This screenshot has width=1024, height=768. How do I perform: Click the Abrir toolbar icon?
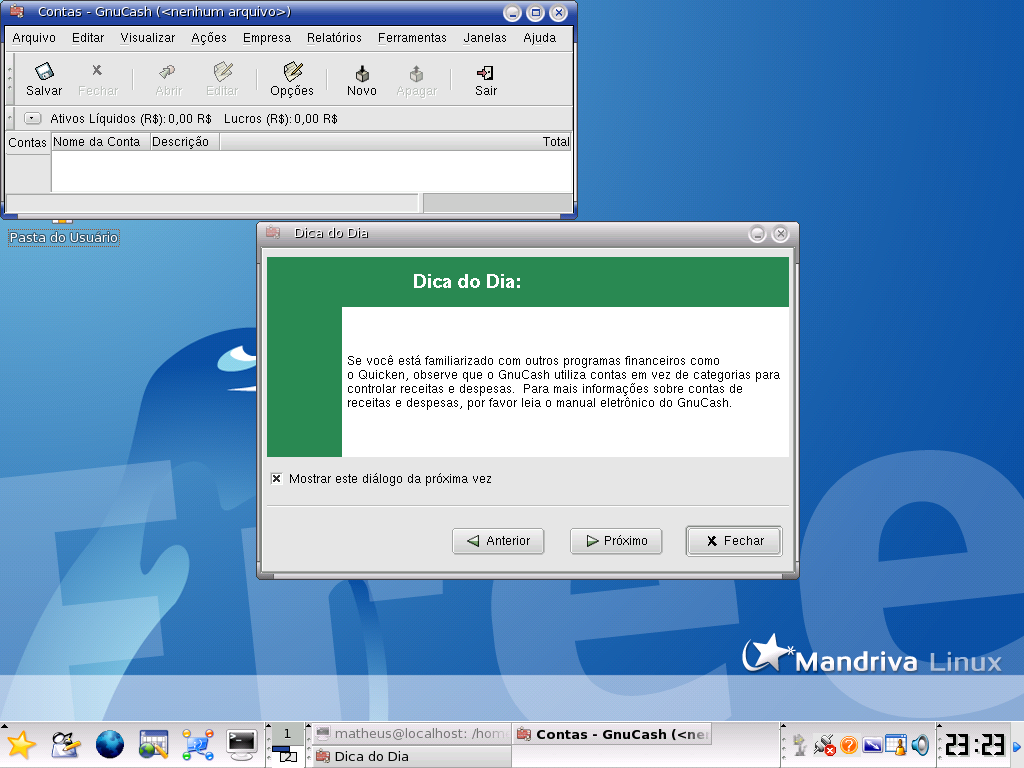168,80
